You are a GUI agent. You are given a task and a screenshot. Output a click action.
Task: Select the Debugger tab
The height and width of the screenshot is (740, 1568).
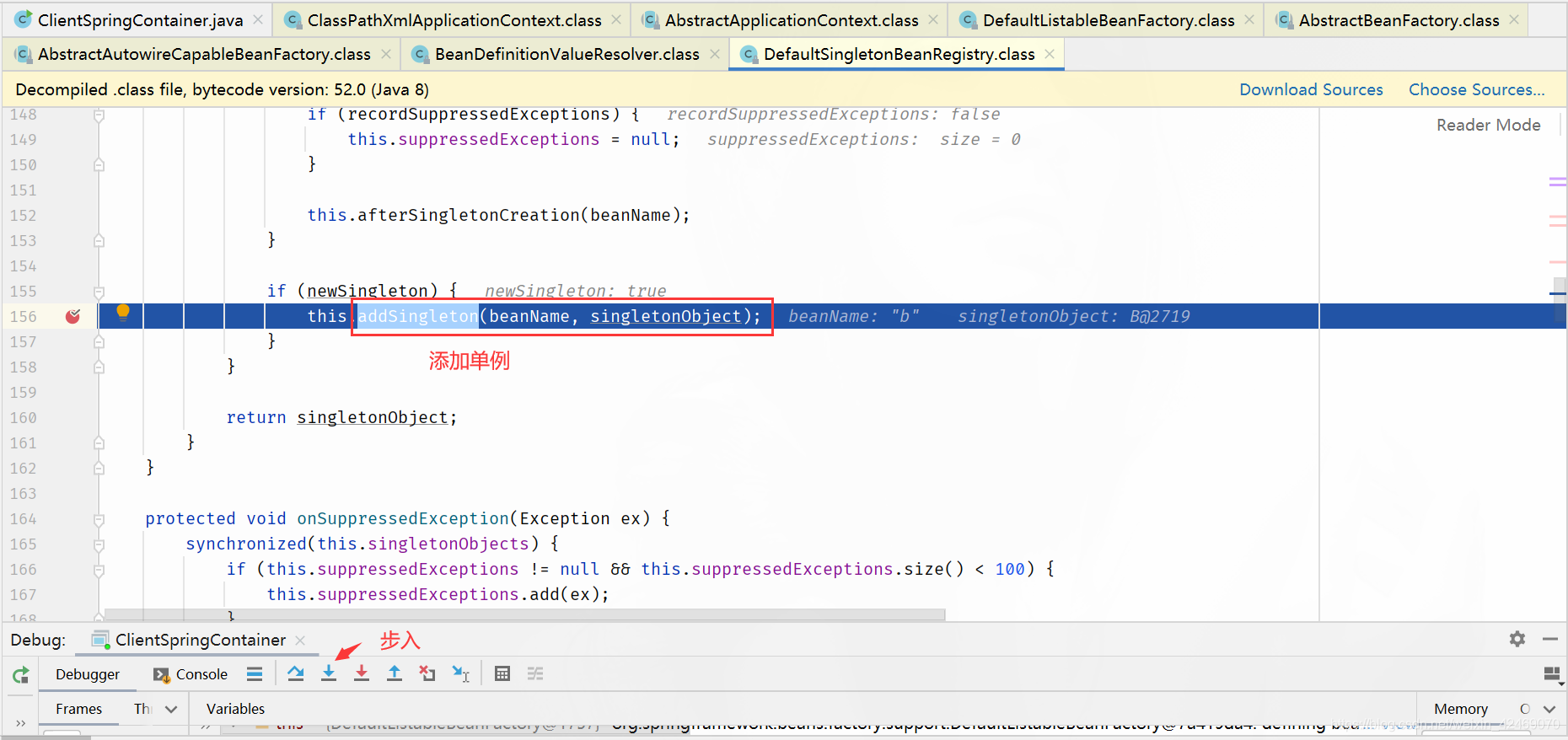[x=88, y=674]
